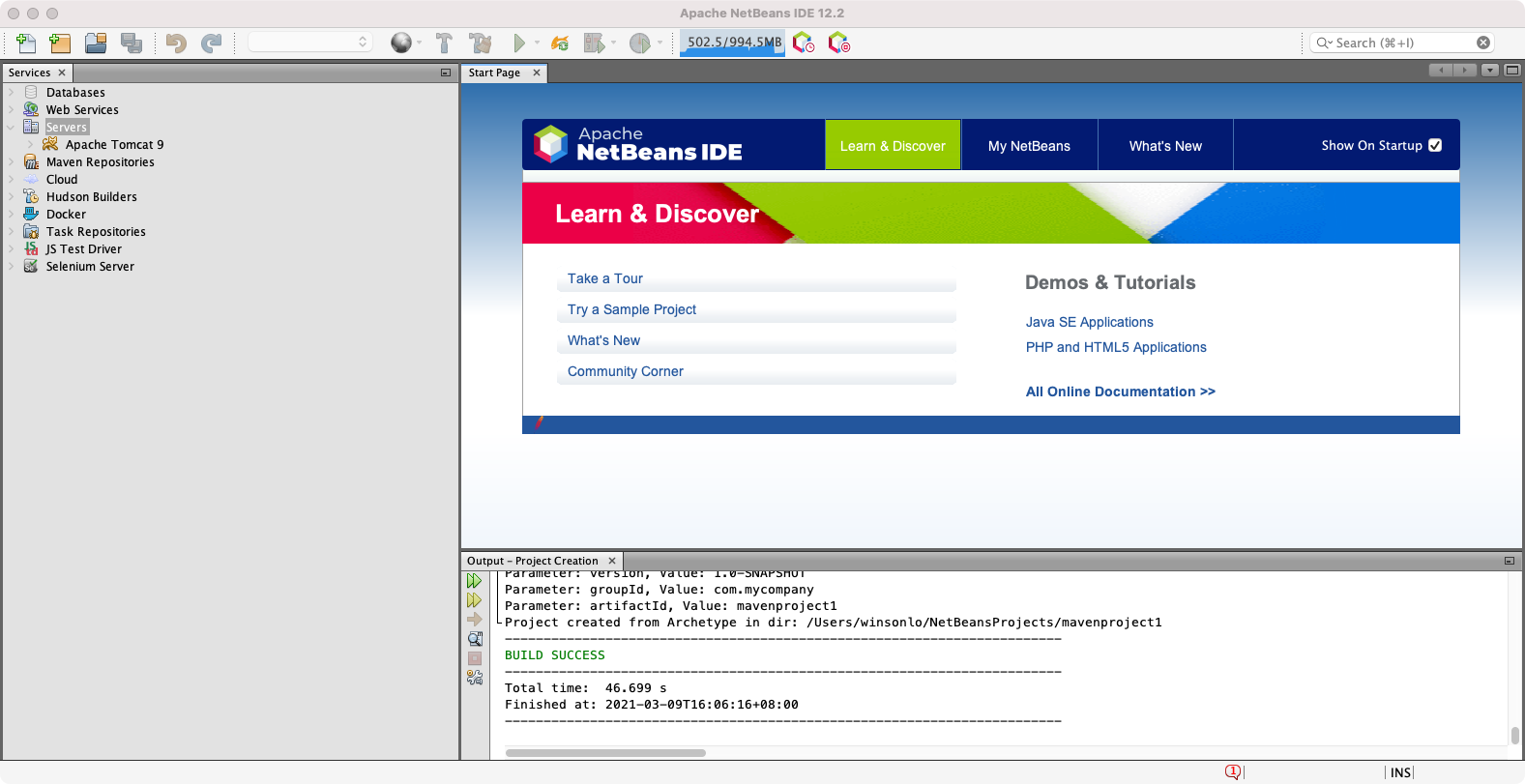The height and width of the screenshot is (784, 1525).
Task: Click the Resume Build arrow icon in Output
Action: click(x=474, y=620)
